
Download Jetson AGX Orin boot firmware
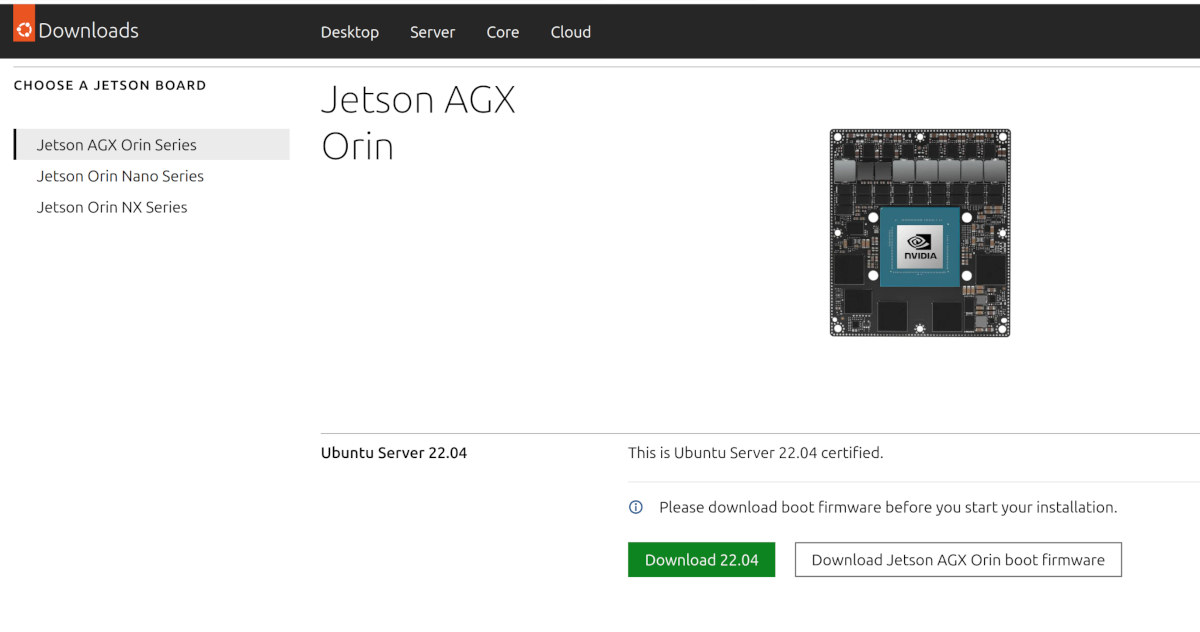pos(958,560)
